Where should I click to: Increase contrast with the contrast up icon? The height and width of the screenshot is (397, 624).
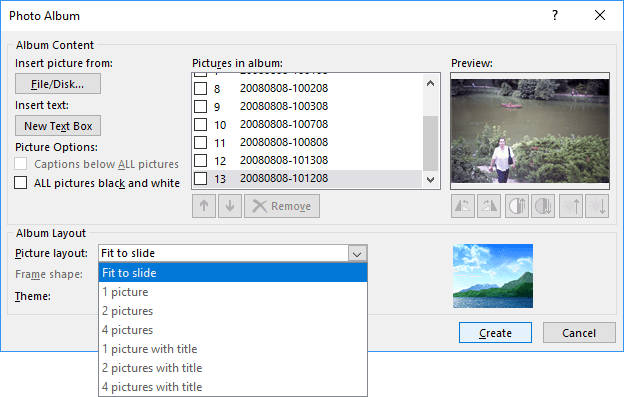point(517,206)
